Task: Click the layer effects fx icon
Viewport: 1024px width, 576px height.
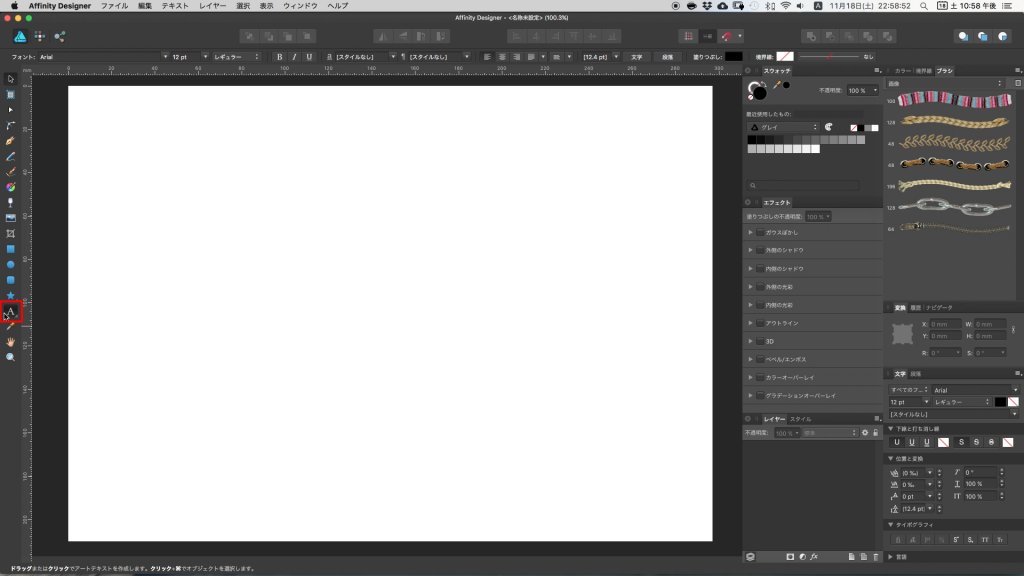Action: (x=814, y=557)
